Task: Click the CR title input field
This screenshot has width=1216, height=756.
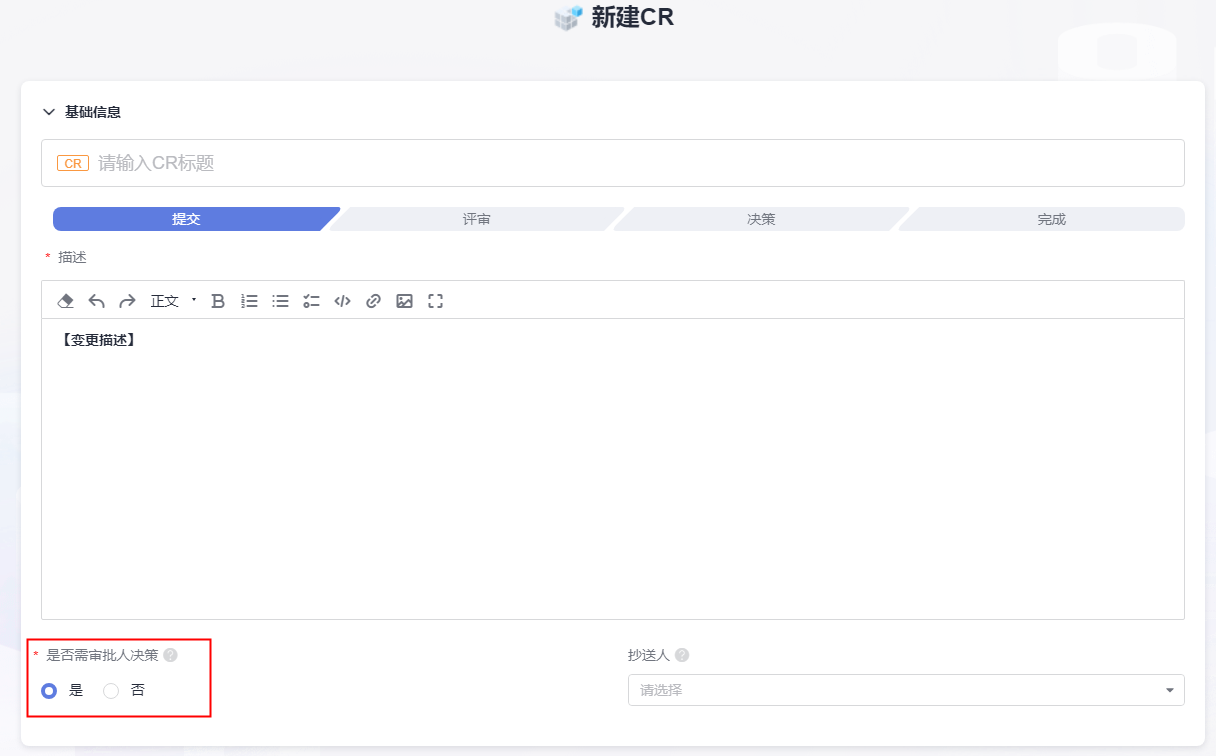Action: point(640,163)
